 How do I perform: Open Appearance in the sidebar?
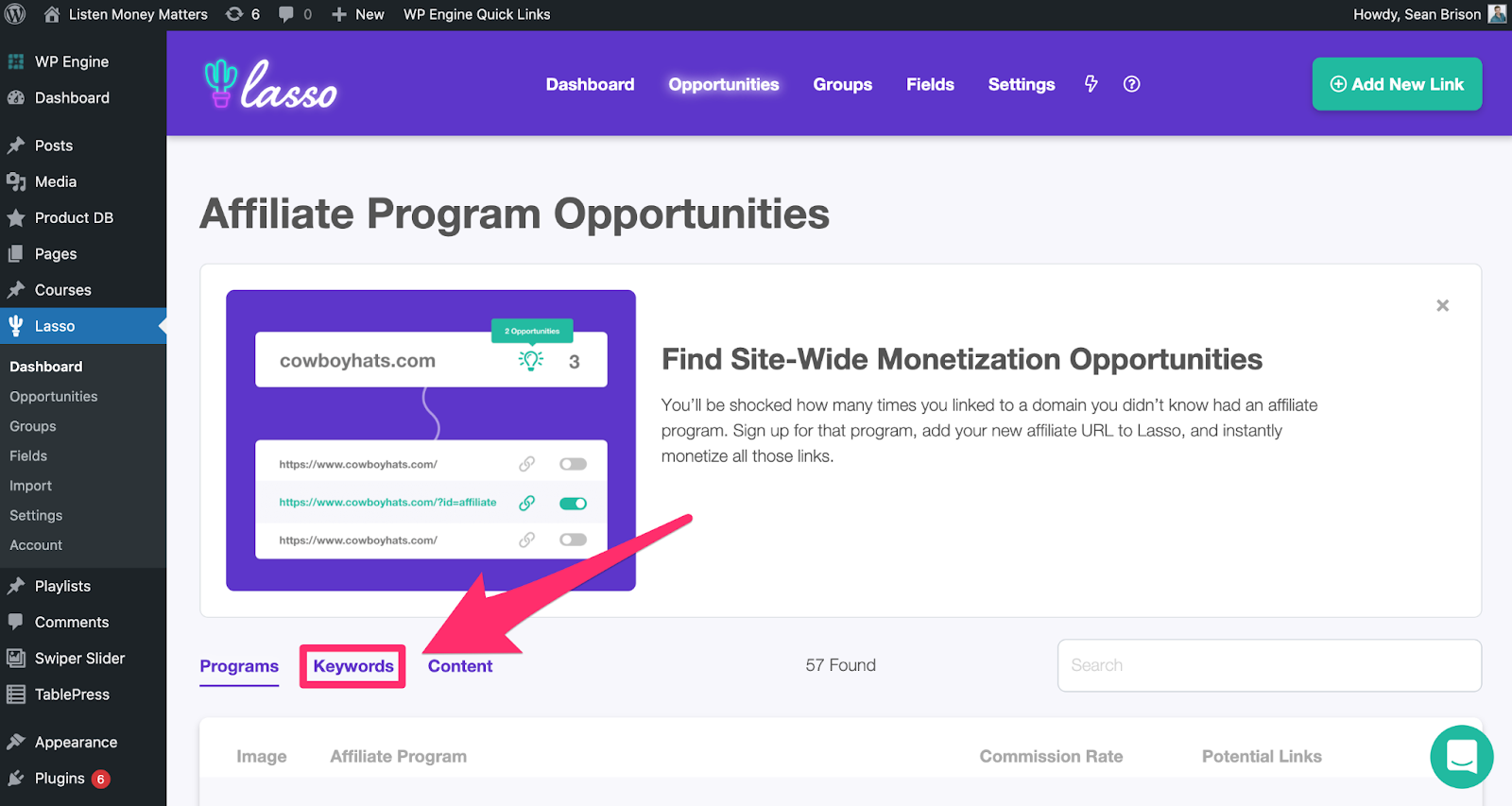click(76, 743)
